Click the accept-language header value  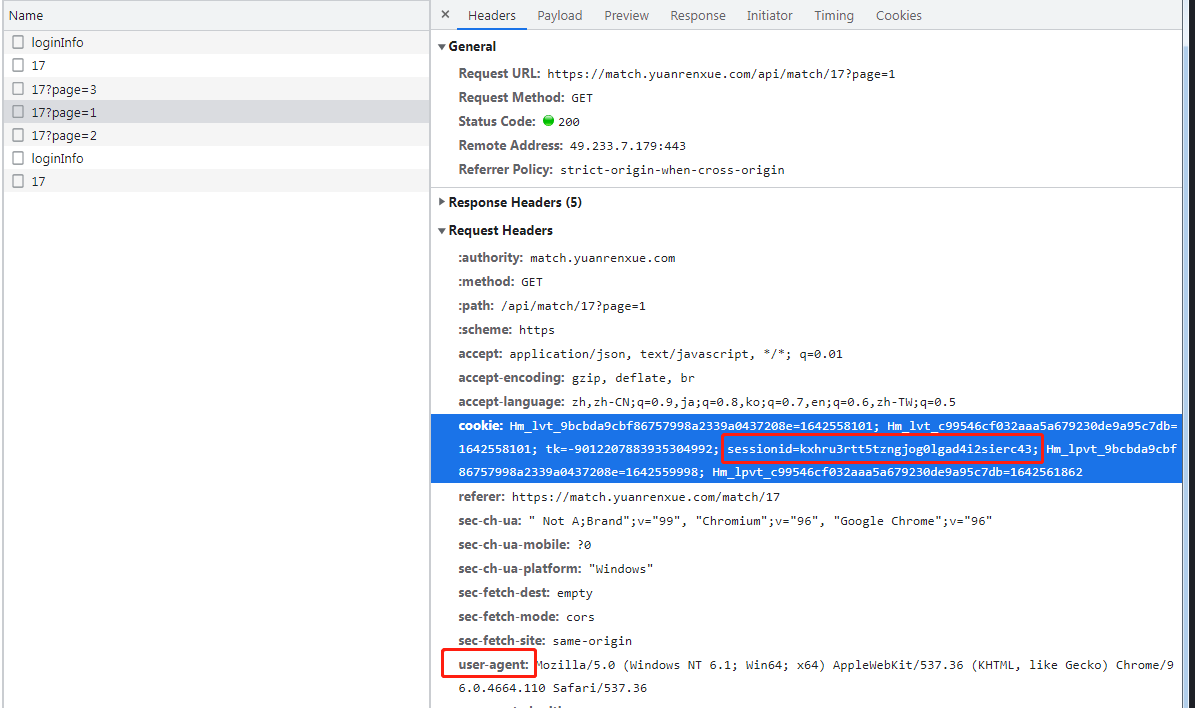click(x=764, y=402)
